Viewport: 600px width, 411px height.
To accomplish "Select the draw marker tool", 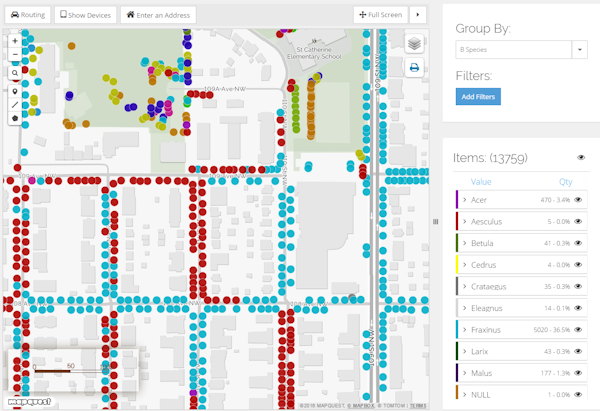I will [15, 90].
